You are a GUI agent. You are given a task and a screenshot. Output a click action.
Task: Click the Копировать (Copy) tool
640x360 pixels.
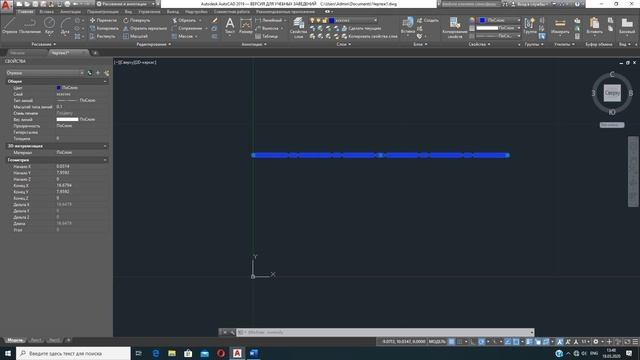(104, 28)
